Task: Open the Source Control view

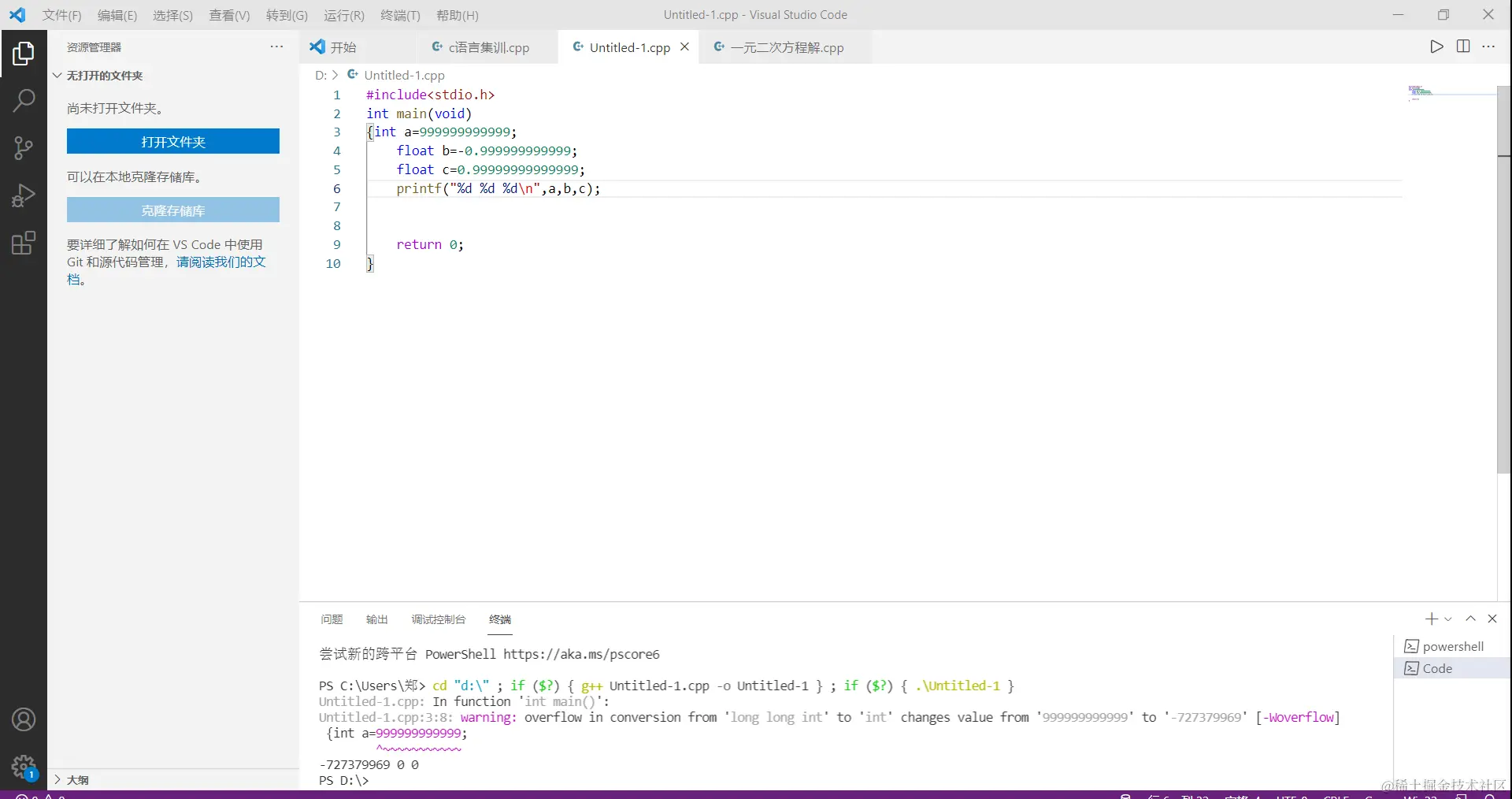Action: 24,147
